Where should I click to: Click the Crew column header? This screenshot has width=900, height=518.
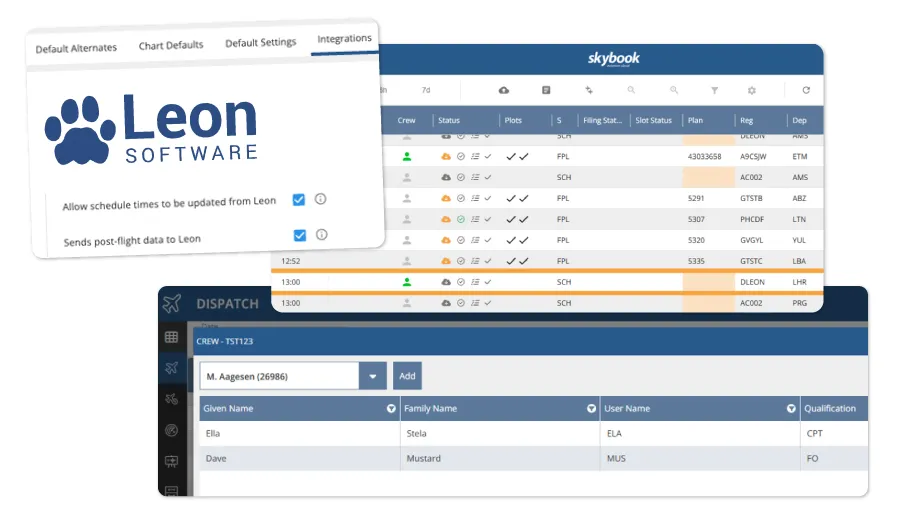point(406,121)
